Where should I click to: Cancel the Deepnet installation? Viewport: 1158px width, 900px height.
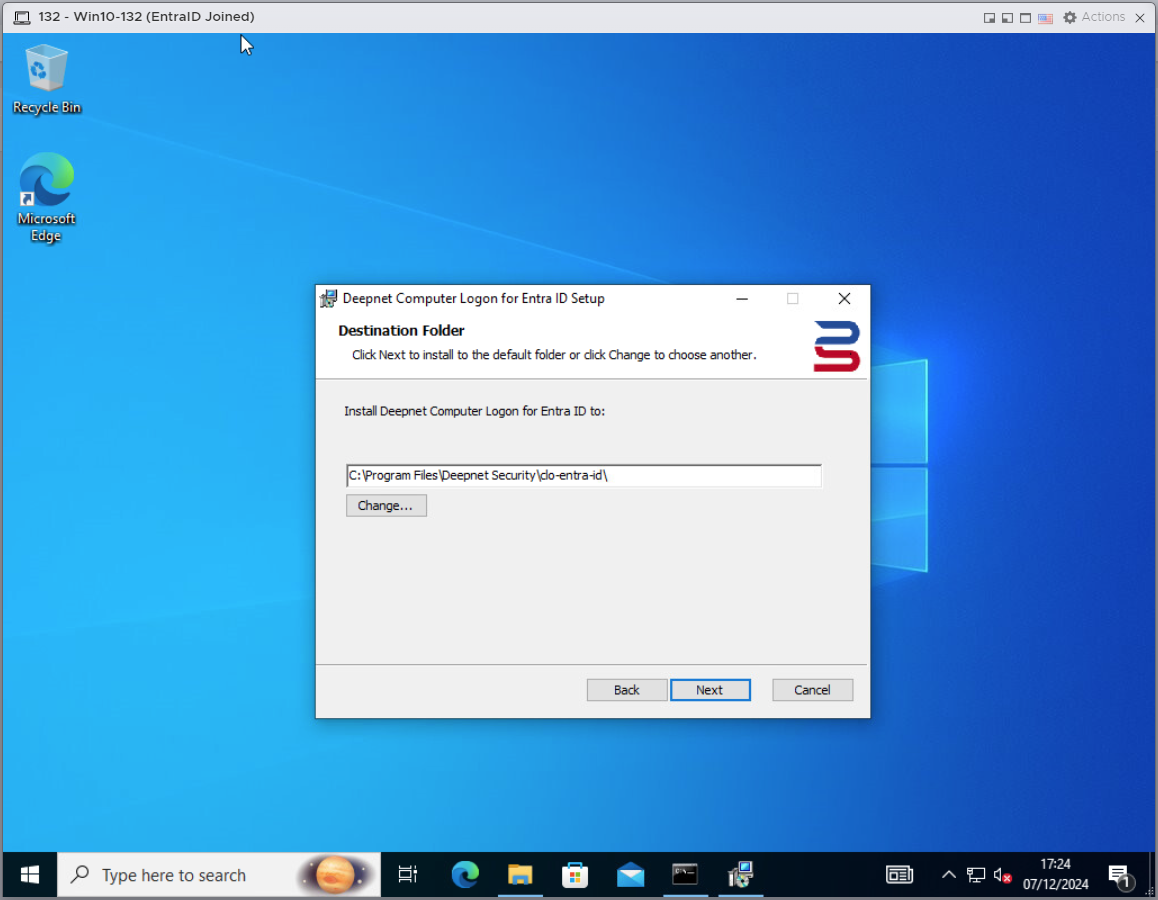coord(812,690)
